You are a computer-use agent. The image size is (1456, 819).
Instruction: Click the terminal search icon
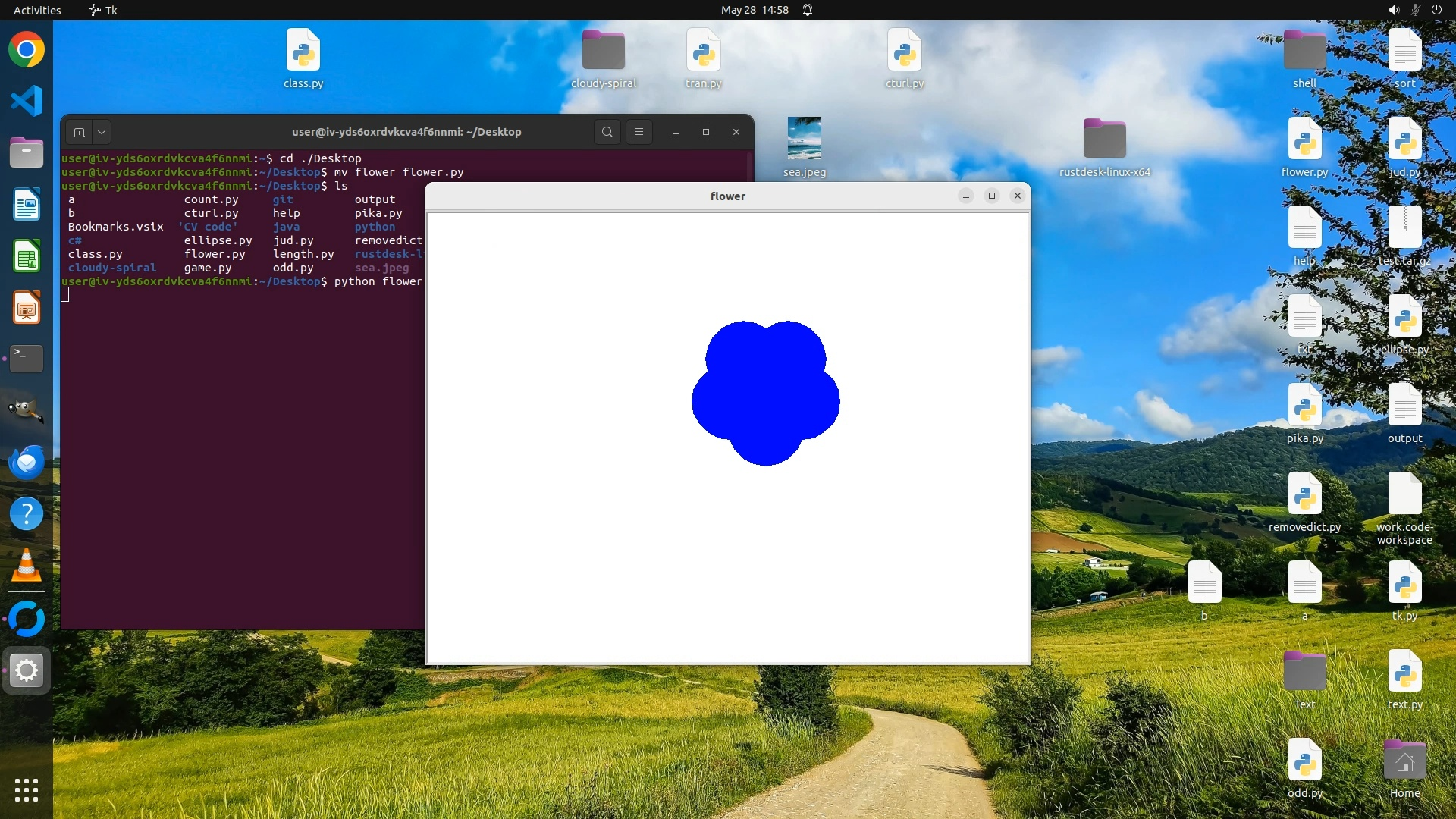click(x=607, y=132)
